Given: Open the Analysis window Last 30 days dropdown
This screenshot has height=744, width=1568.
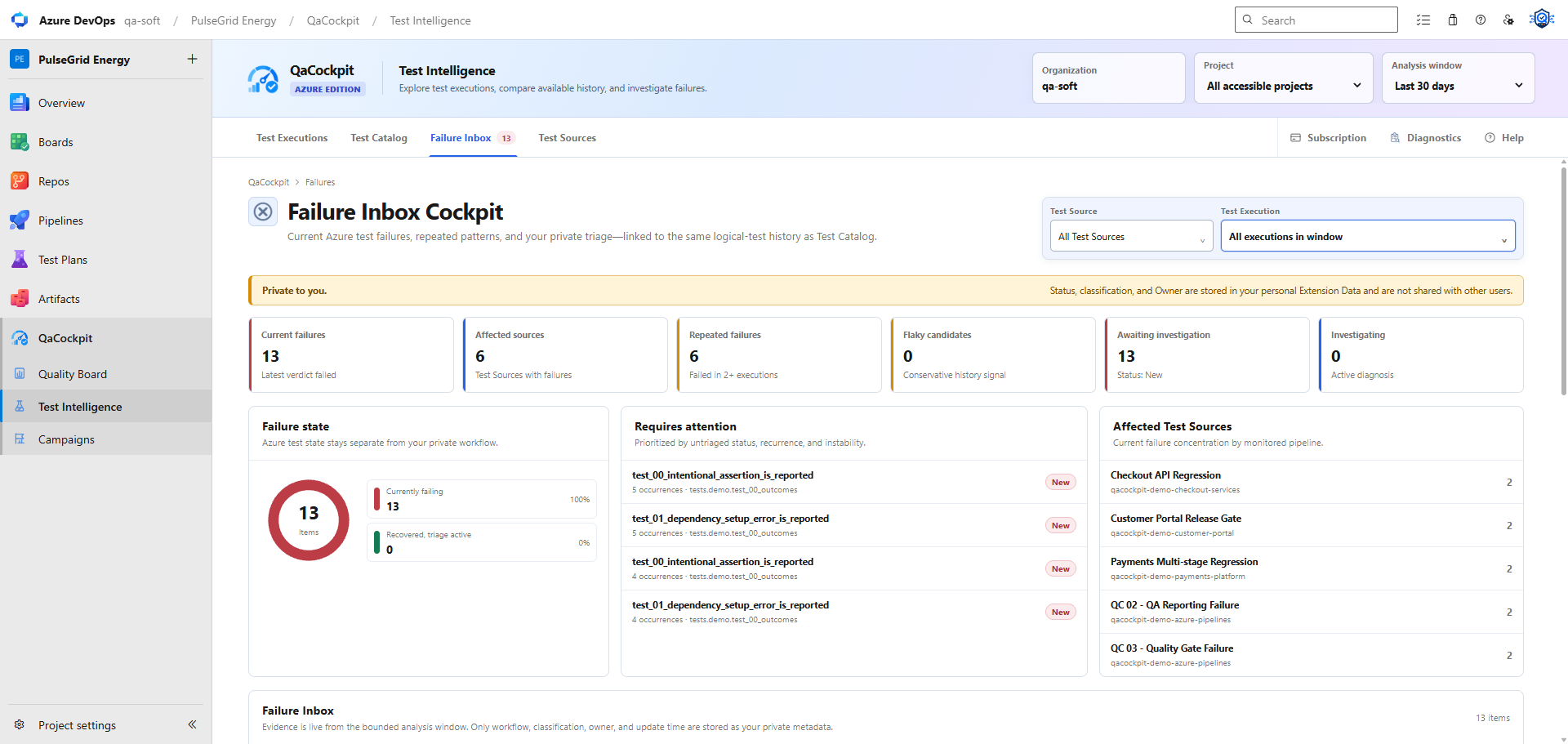Looking at the screenshot, I should click(x=1458, y=78).
